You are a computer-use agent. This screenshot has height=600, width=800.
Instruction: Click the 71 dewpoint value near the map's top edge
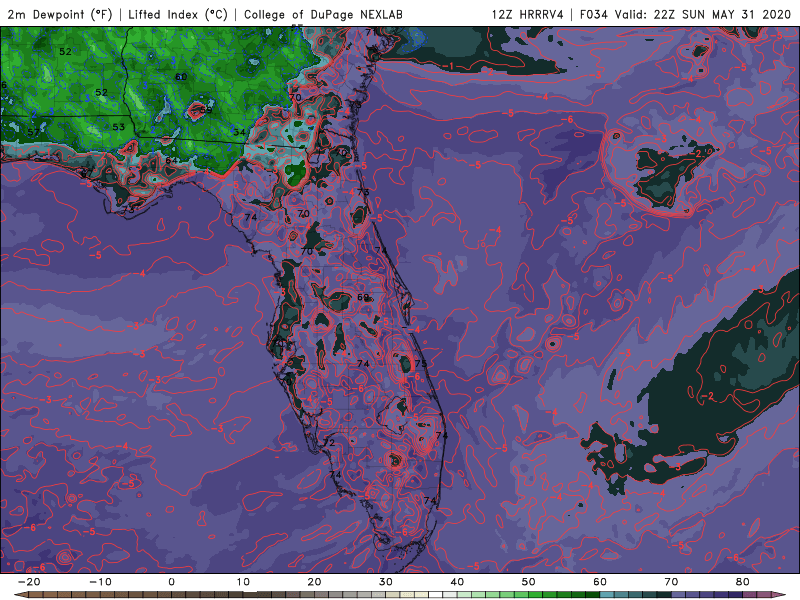coord(371,32)
